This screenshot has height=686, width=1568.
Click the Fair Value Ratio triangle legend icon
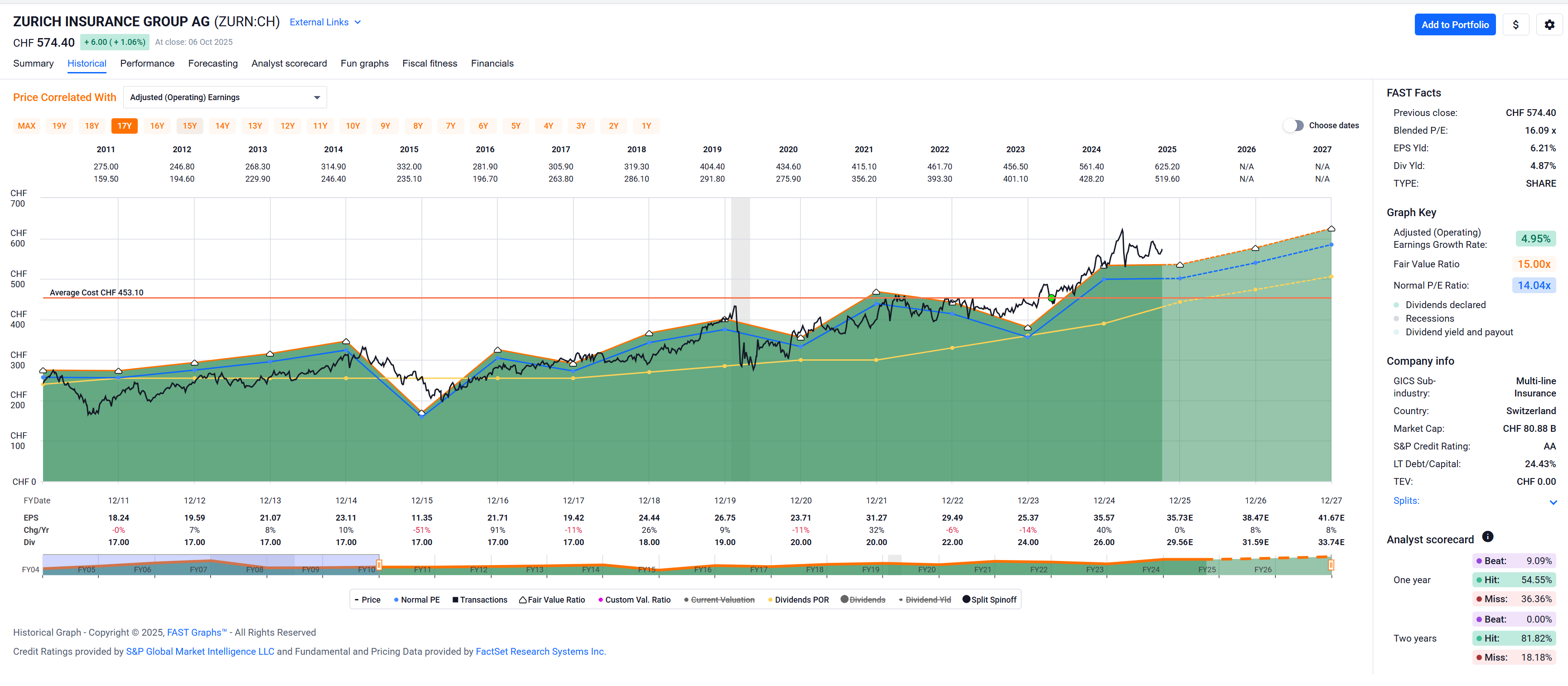click(522, 599)
